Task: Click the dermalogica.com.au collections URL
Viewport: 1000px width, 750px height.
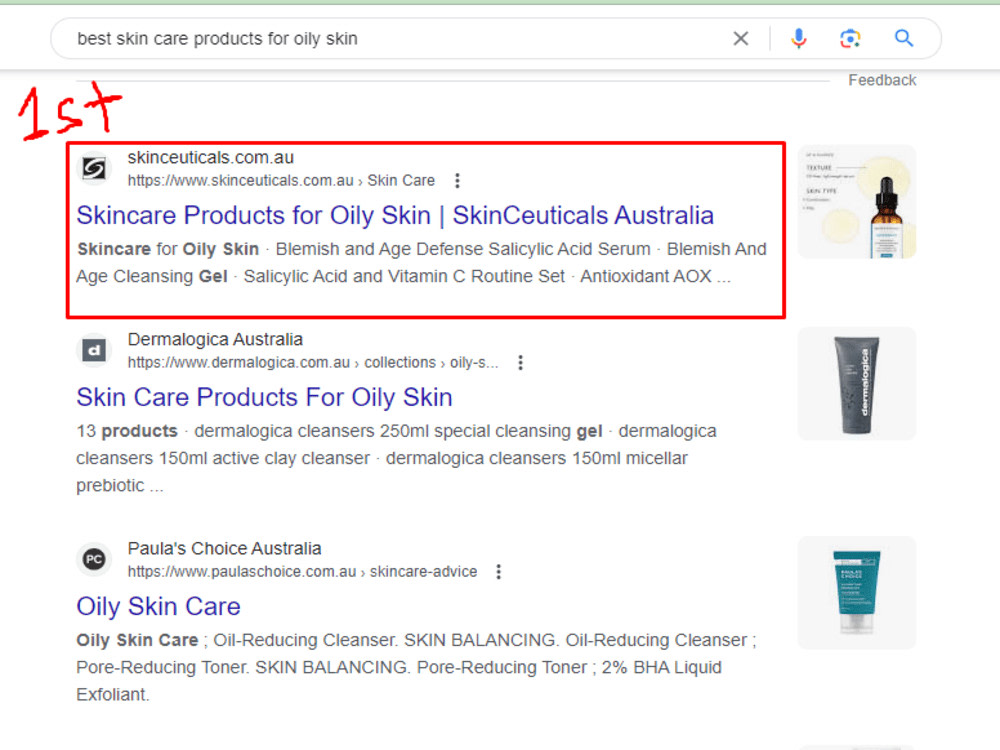Action: tap(312, 362)
